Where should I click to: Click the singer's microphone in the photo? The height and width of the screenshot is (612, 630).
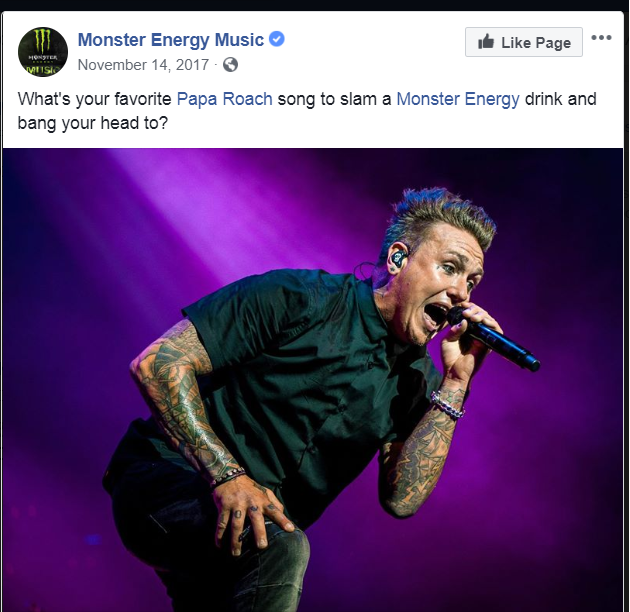tap(494, 338)
